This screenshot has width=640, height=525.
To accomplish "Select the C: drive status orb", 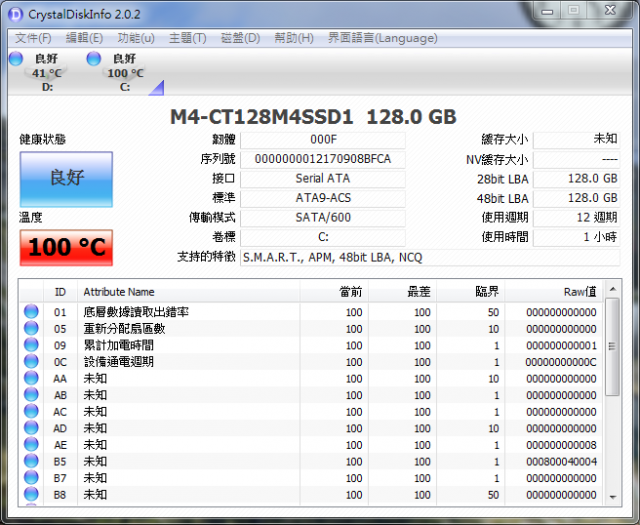I will click(93, 58).
